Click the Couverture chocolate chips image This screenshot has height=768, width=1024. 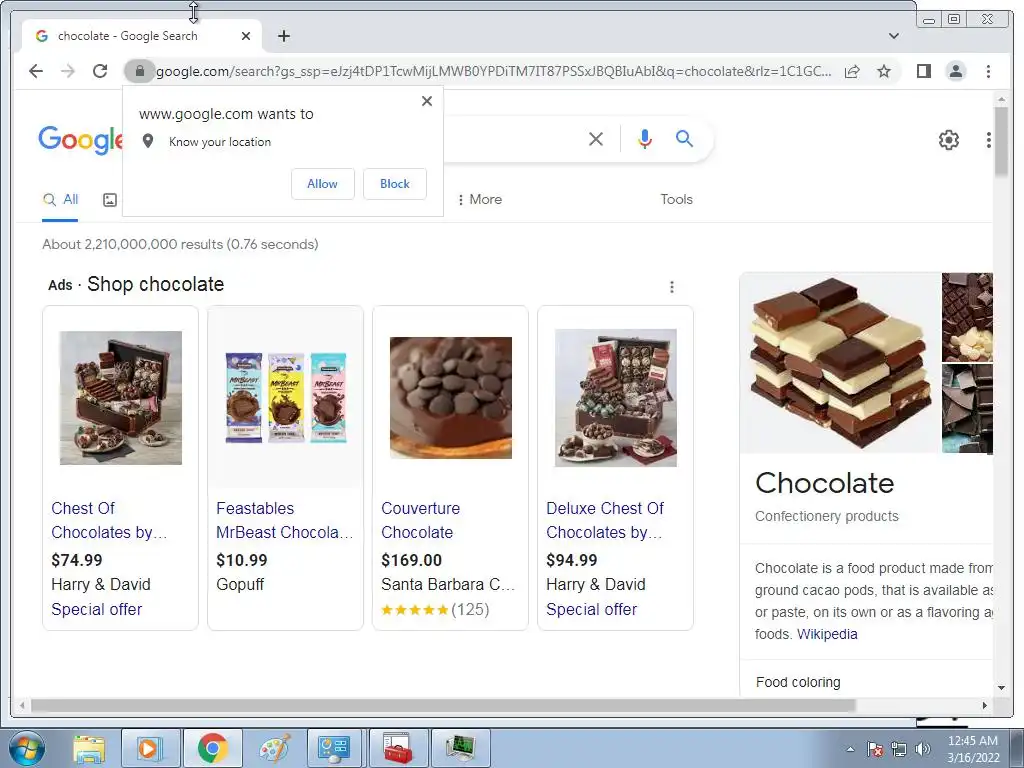click(x=451, y=398)
